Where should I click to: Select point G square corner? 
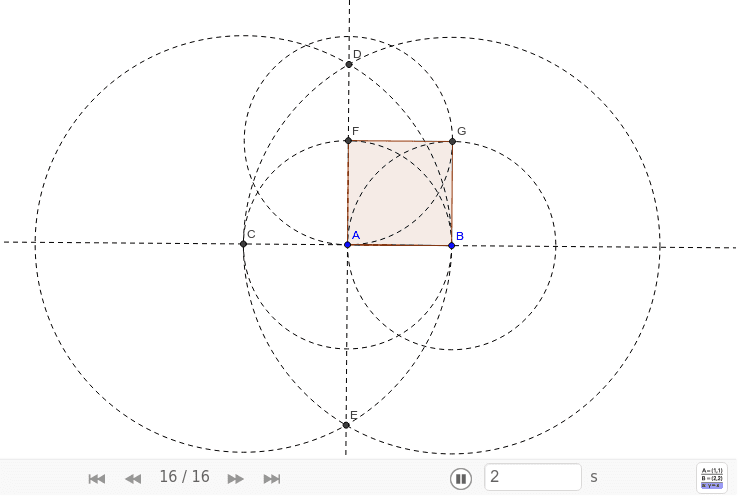[452, 141]
